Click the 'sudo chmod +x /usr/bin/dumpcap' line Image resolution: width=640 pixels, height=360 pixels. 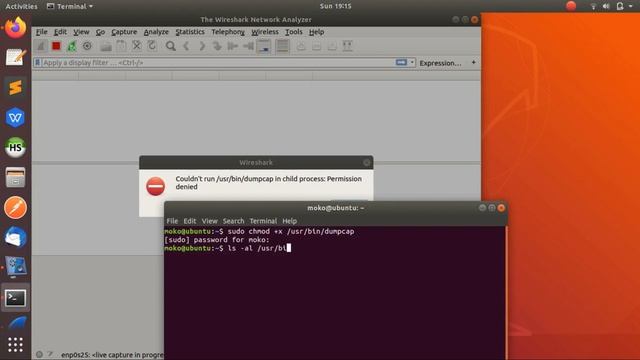[x=259, y=231]
